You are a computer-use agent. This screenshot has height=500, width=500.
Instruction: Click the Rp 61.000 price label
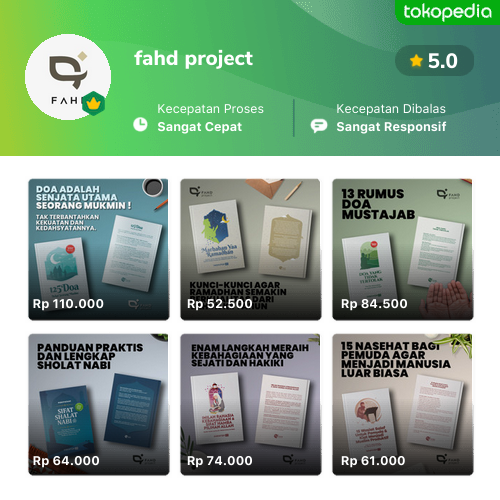point(373,461)
